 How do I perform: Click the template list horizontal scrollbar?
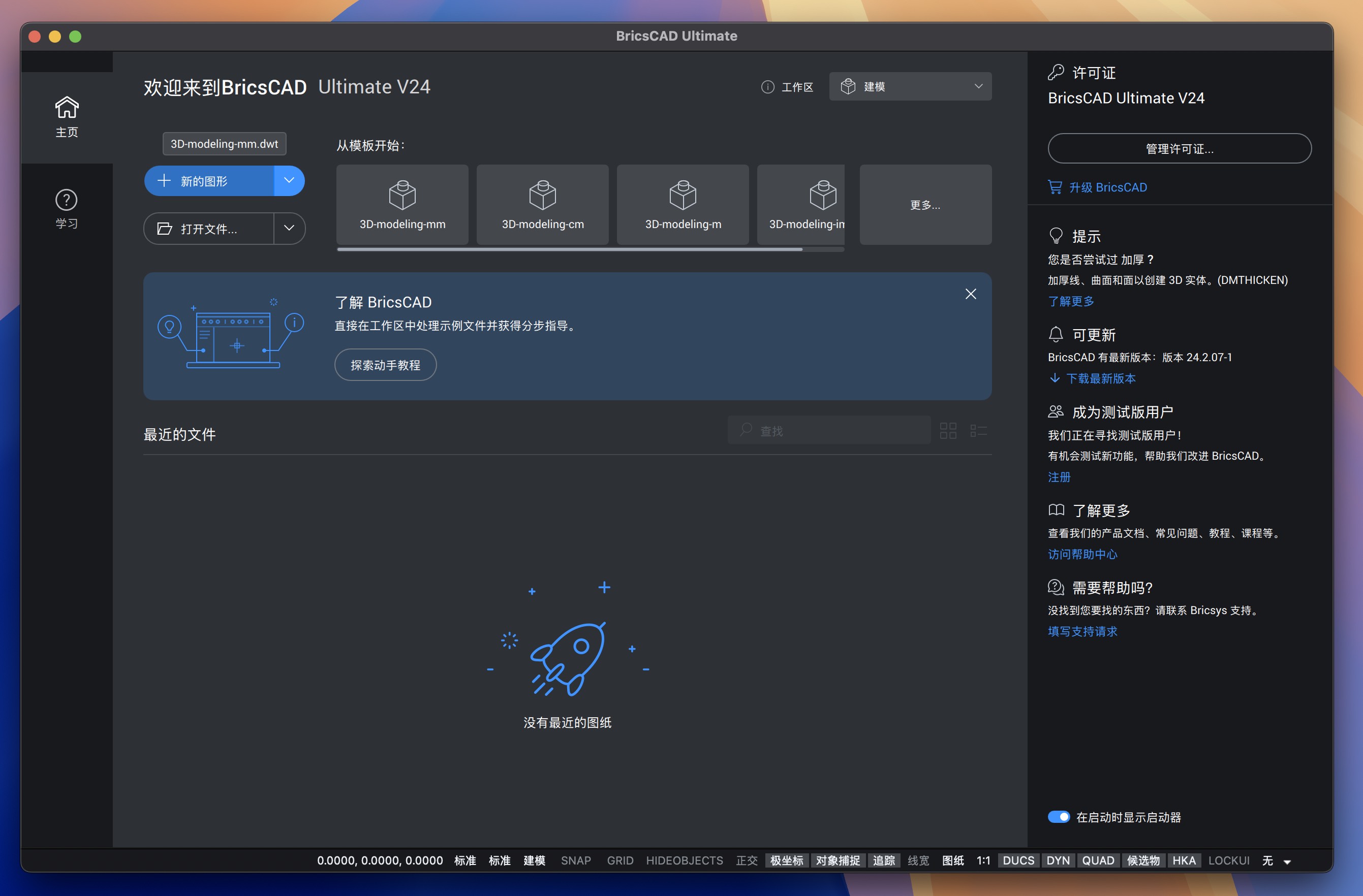(x=570, y=249)
